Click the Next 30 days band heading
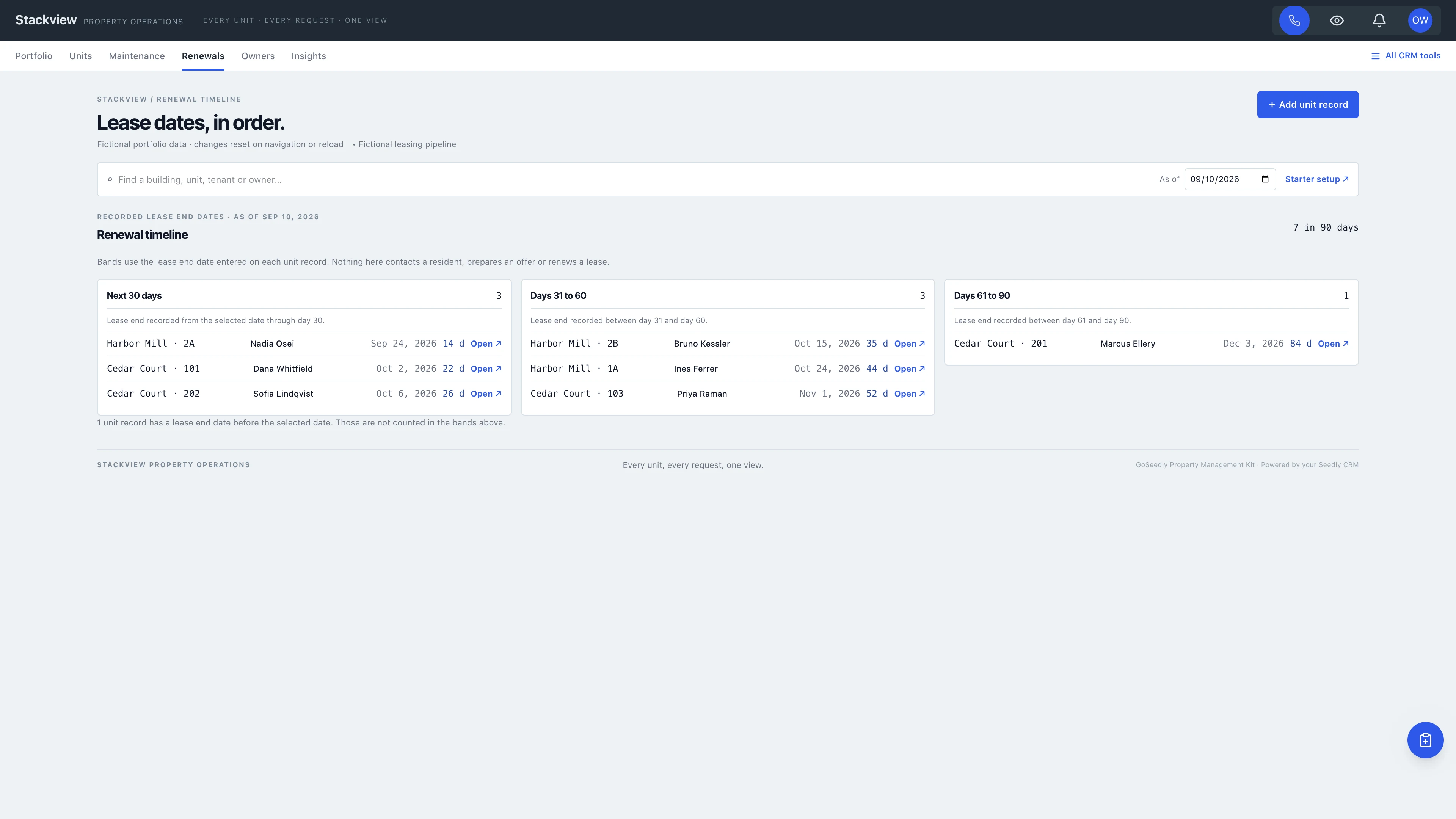The width and height of the screenshot is (1456, 819). [134, 296]
